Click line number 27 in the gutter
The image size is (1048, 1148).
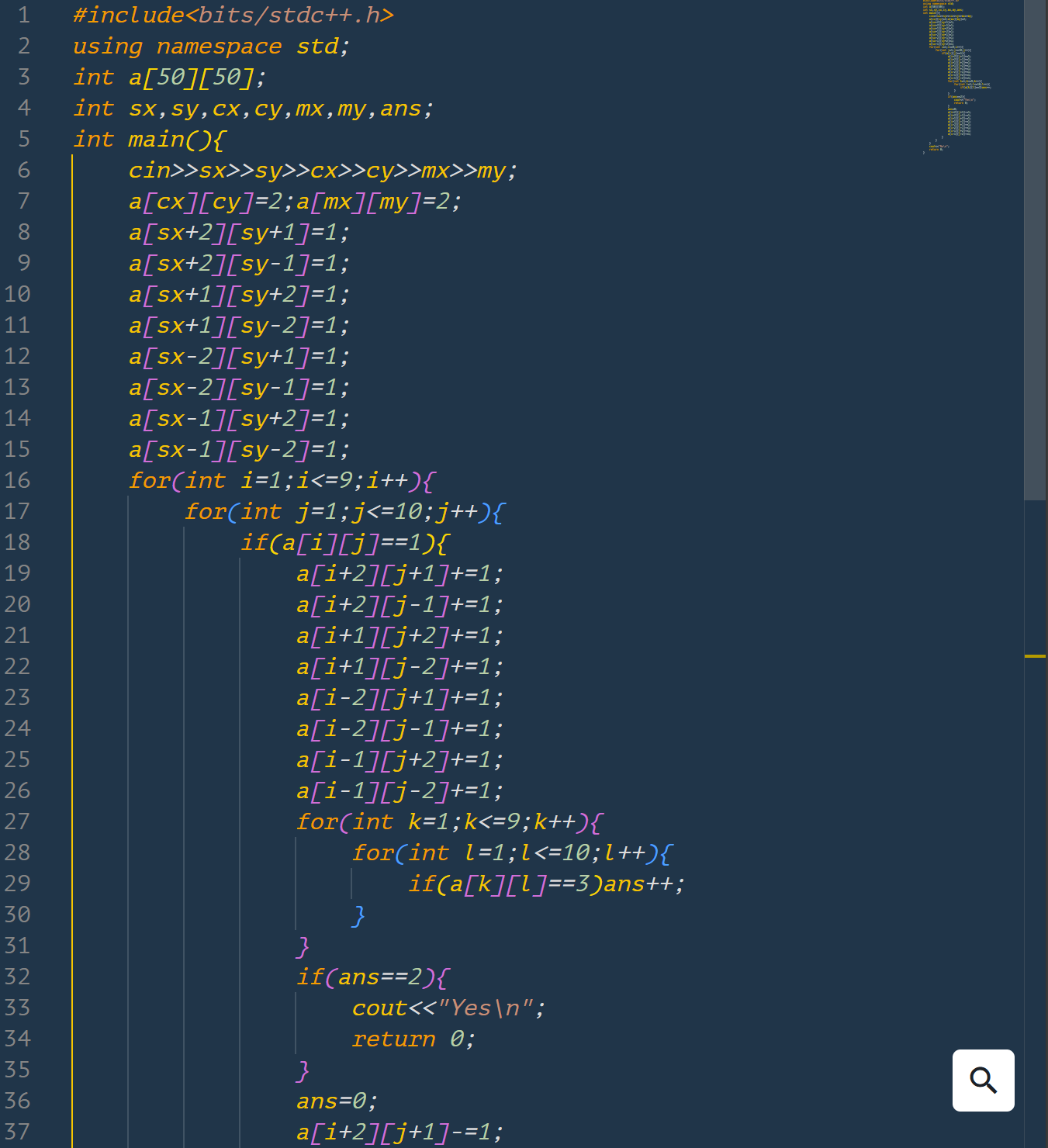tap(18, 822)
